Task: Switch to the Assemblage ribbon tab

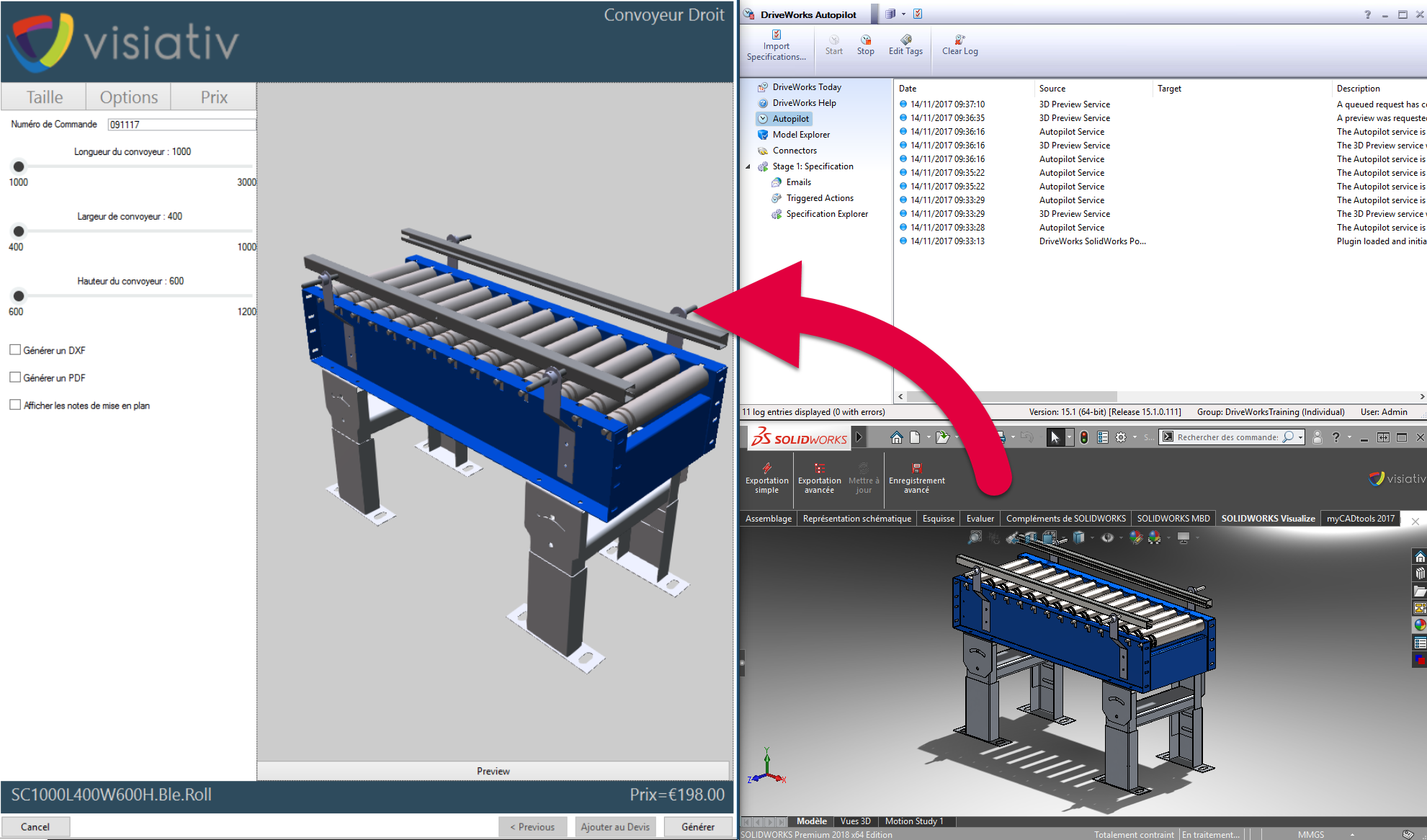Action: tap(768, 519)
